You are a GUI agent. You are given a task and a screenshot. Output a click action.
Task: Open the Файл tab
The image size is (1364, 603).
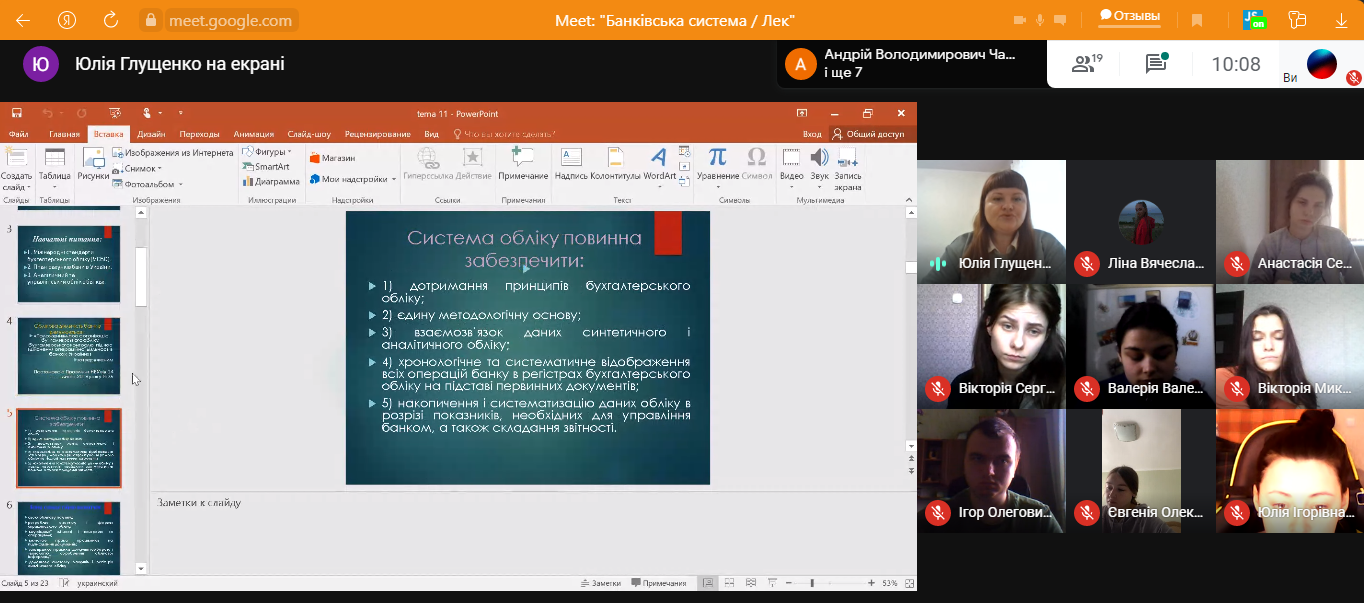18,134
